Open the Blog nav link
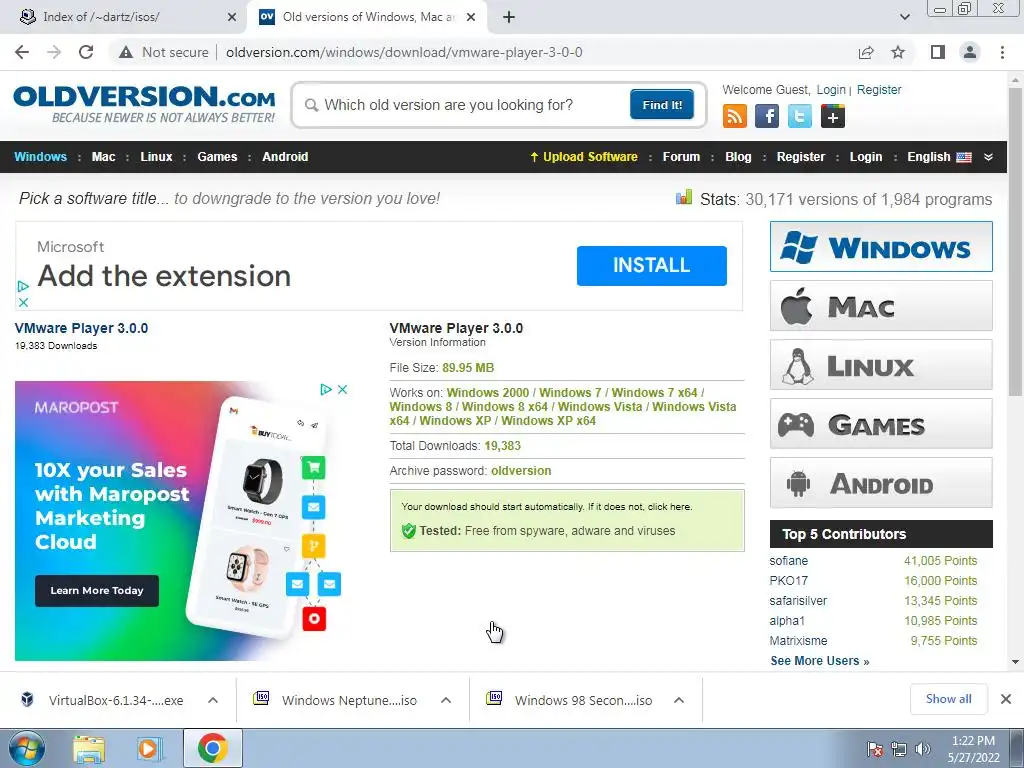The width and height of the screenshot is (1024, 768). coord(738,157)
